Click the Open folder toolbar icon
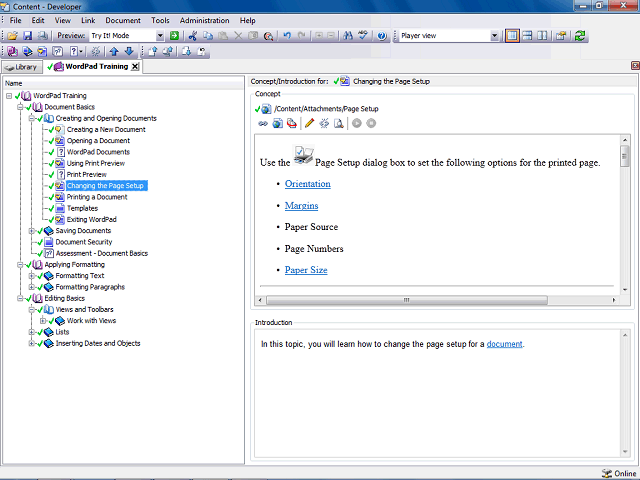The height and width of the screenshot is (480, 640). click(13, 36)
